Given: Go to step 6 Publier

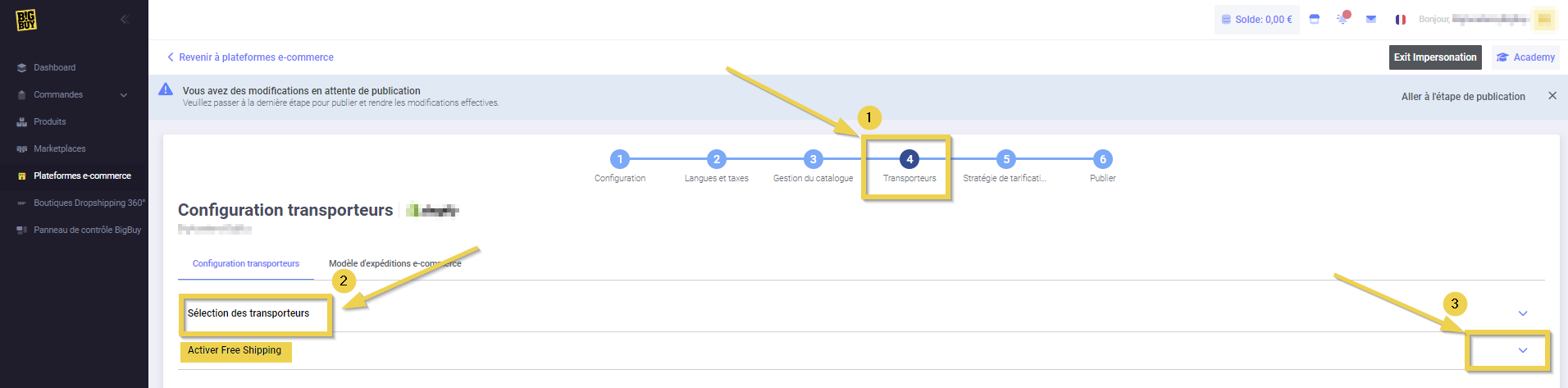Looking at the screenshot, I should click(1102, 159).
